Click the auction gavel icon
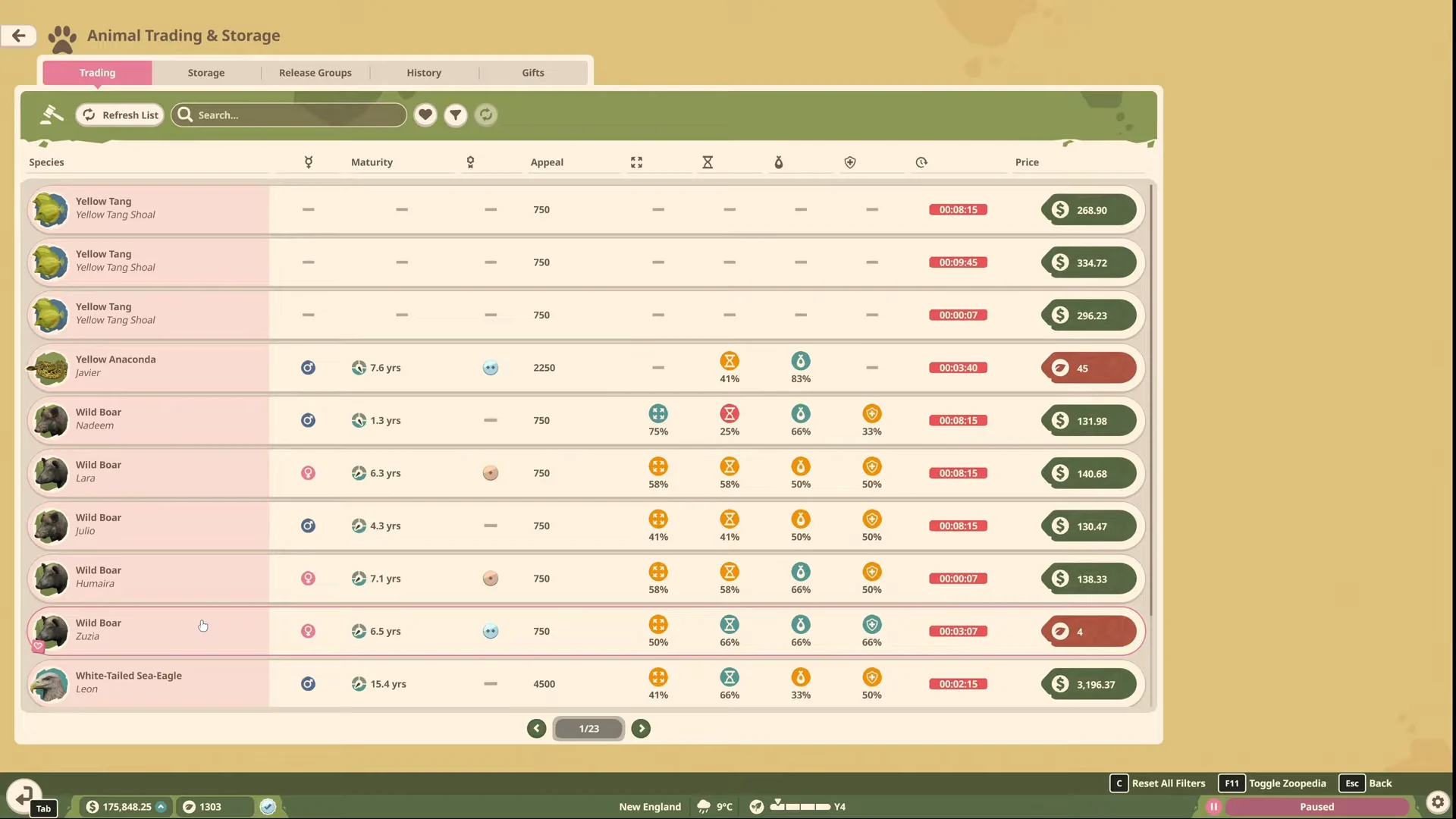This screenshot has height=819, width=1456. click(52, 115)
